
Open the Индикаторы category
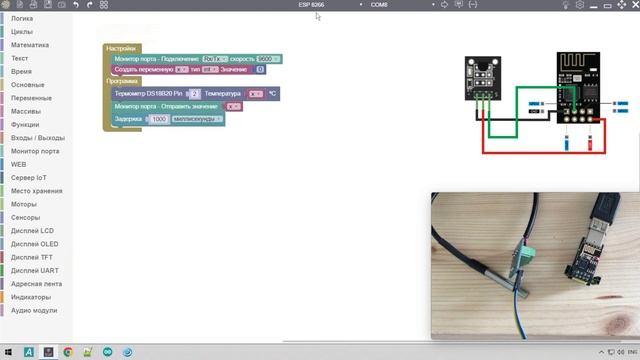click(31, 297)
